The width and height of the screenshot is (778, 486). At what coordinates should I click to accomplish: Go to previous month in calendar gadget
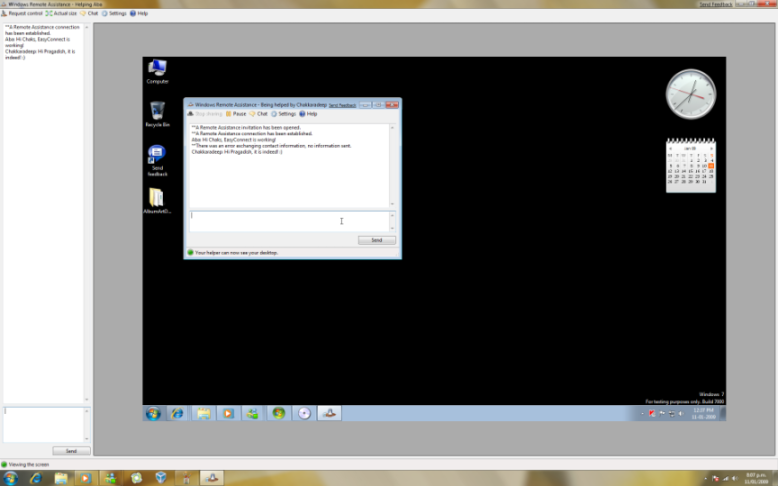click(670, 148)
